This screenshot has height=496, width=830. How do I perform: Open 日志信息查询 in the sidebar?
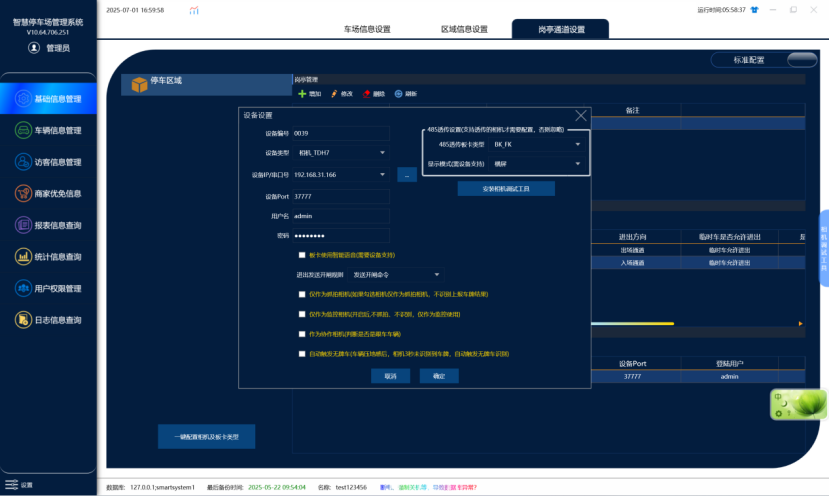click(48, 320)
